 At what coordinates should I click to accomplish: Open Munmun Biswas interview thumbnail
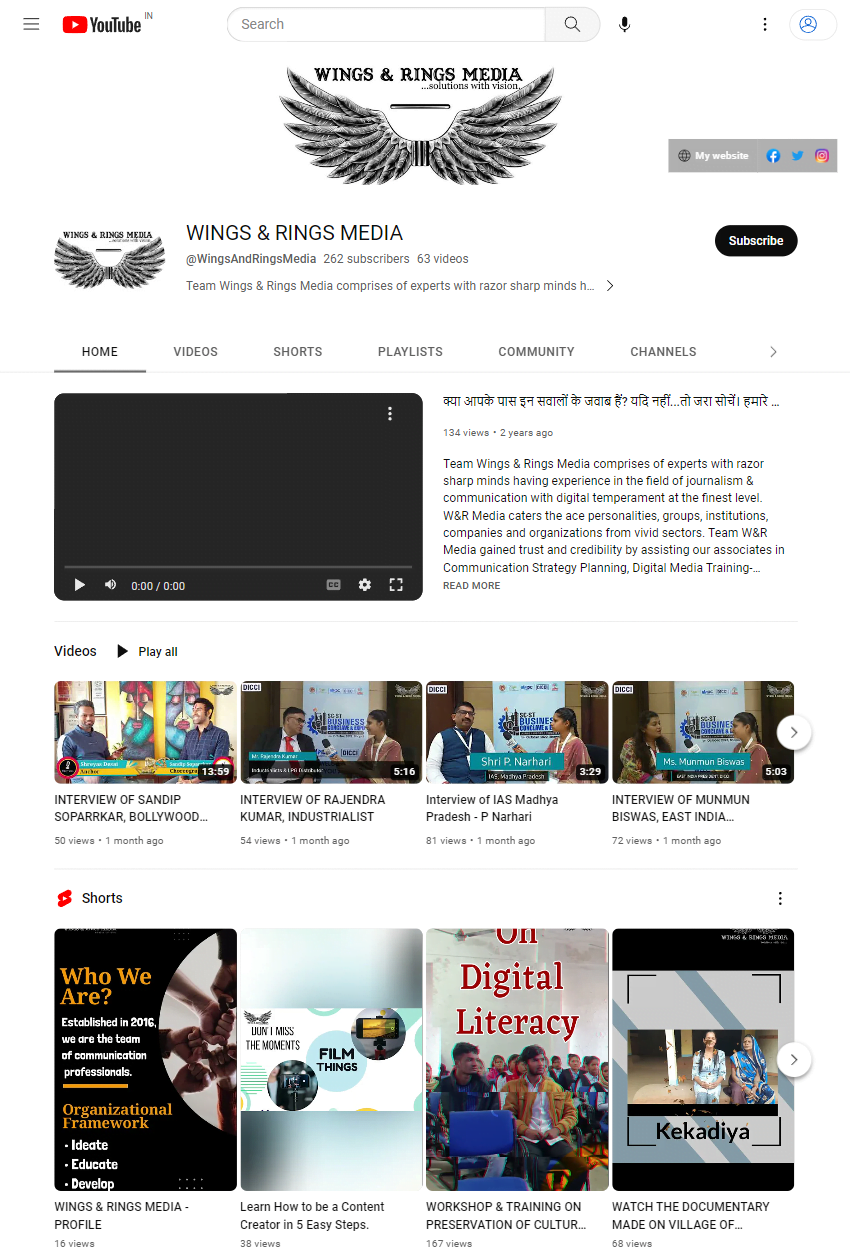pos(703,732)
